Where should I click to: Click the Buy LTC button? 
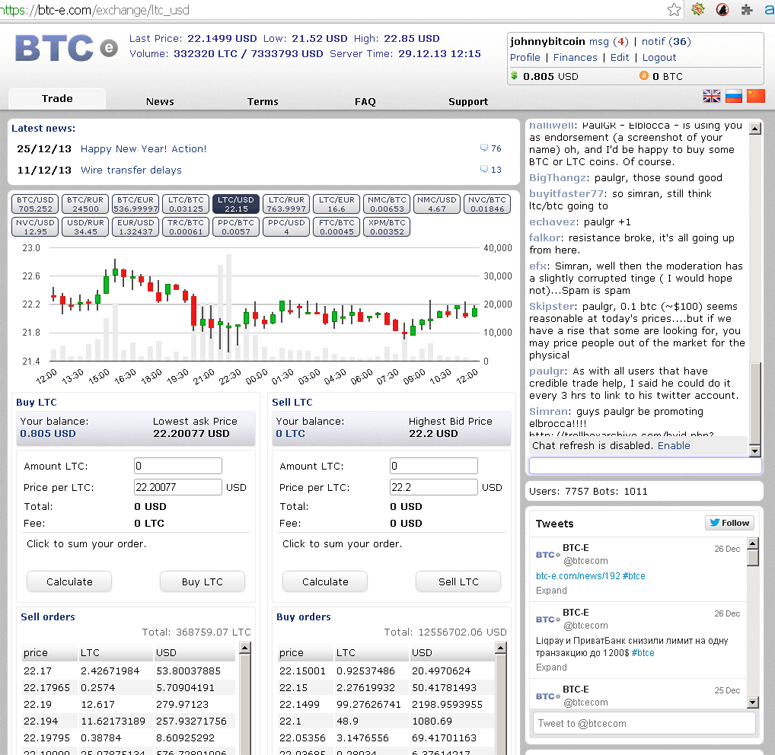point(202,582)
